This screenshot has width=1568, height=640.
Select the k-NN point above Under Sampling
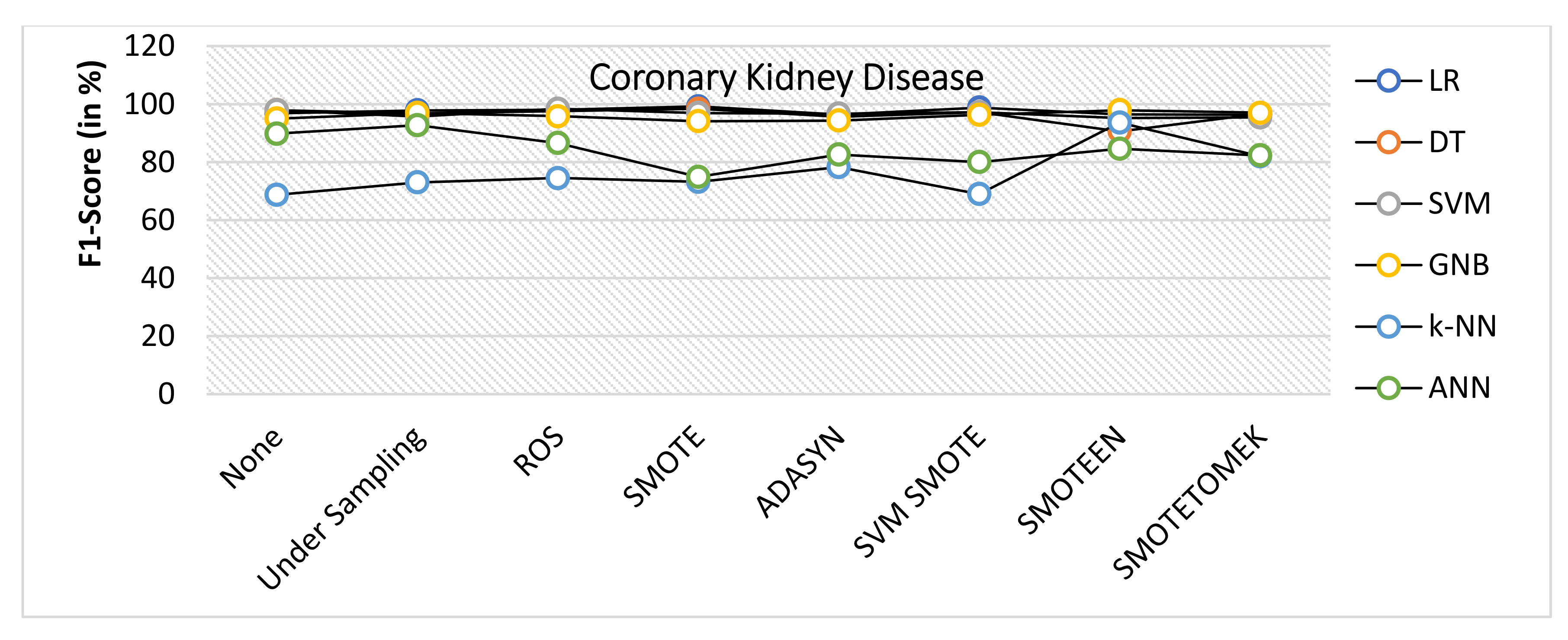coord(417,182)
